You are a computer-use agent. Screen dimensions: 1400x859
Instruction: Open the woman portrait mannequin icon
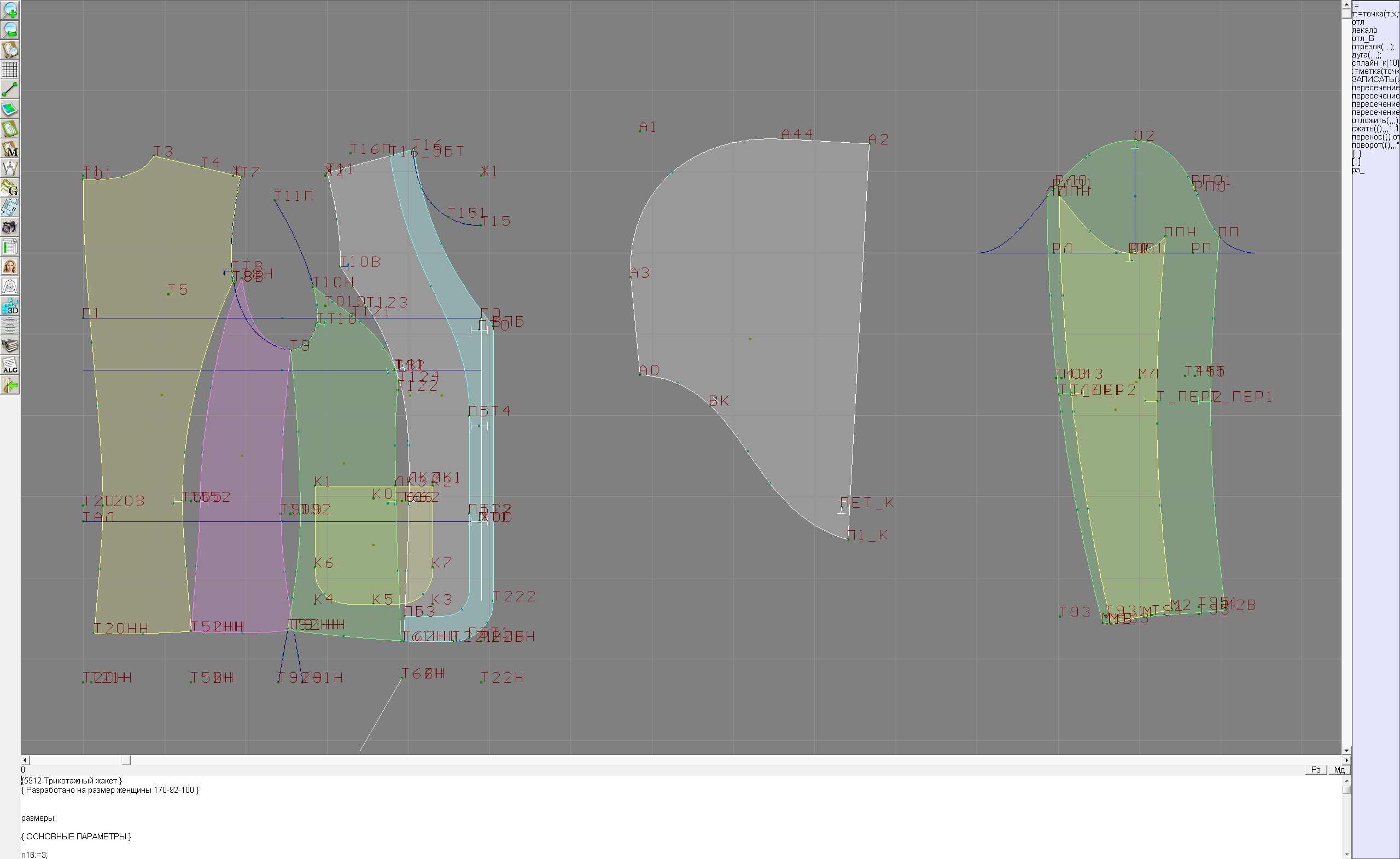pos(10,266)
